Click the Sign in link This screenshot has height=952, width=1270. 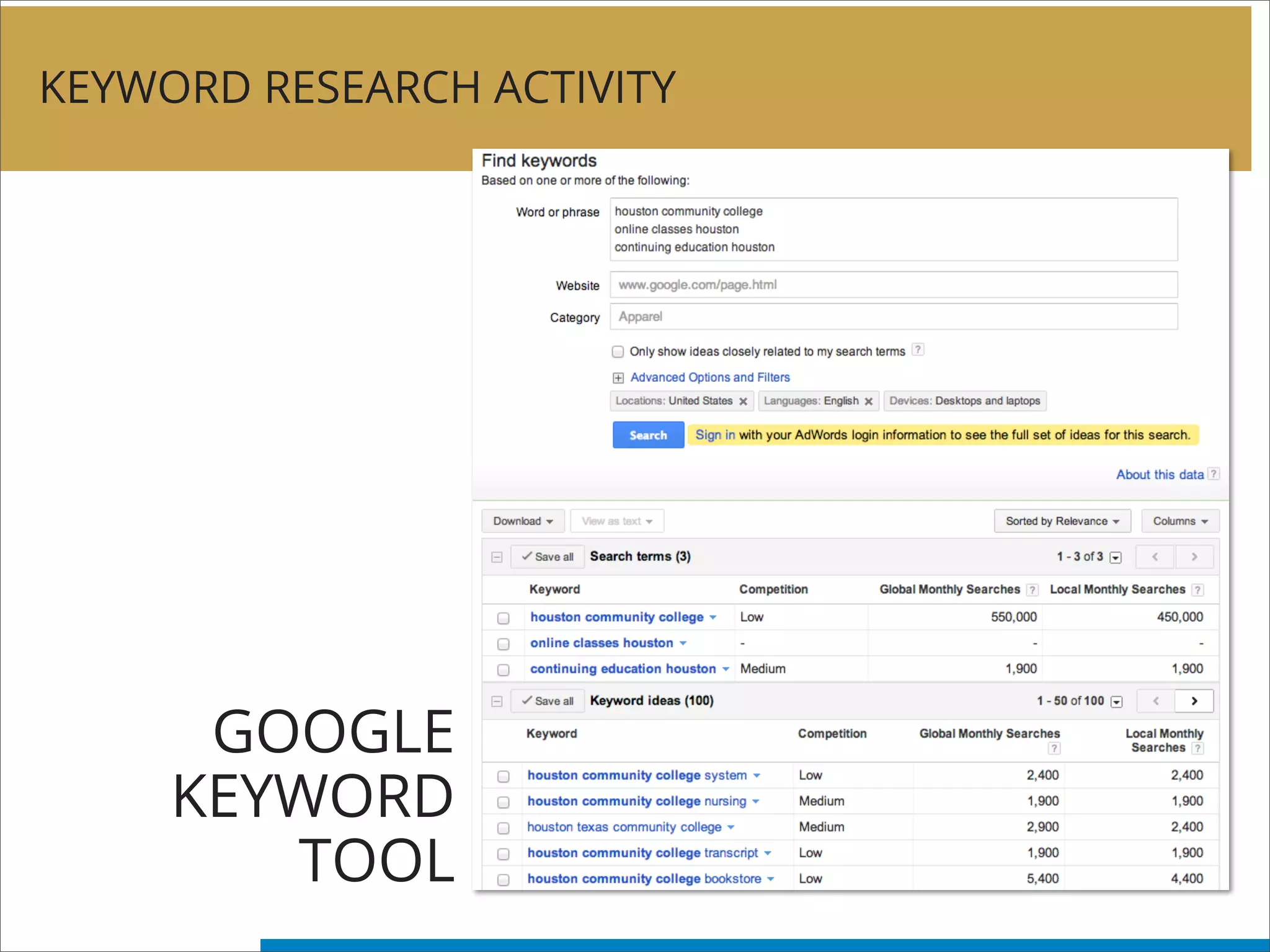[x=715, y=435]
